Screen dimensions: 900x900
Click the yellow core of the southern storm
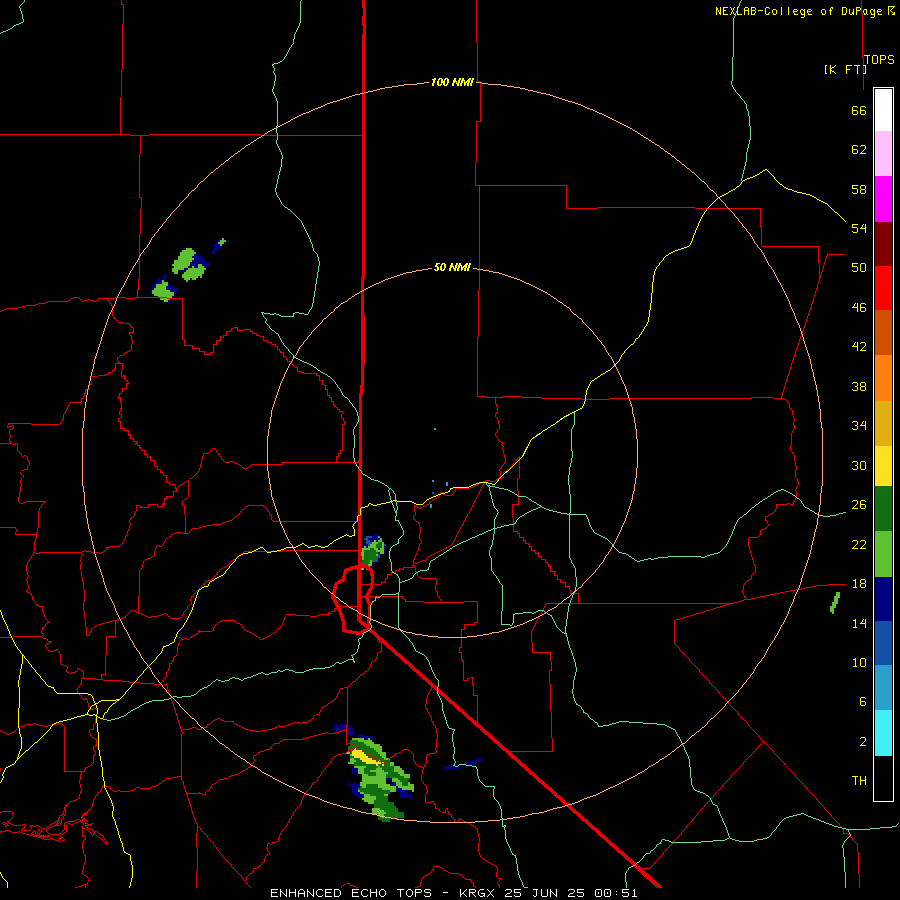coord(365,756)
